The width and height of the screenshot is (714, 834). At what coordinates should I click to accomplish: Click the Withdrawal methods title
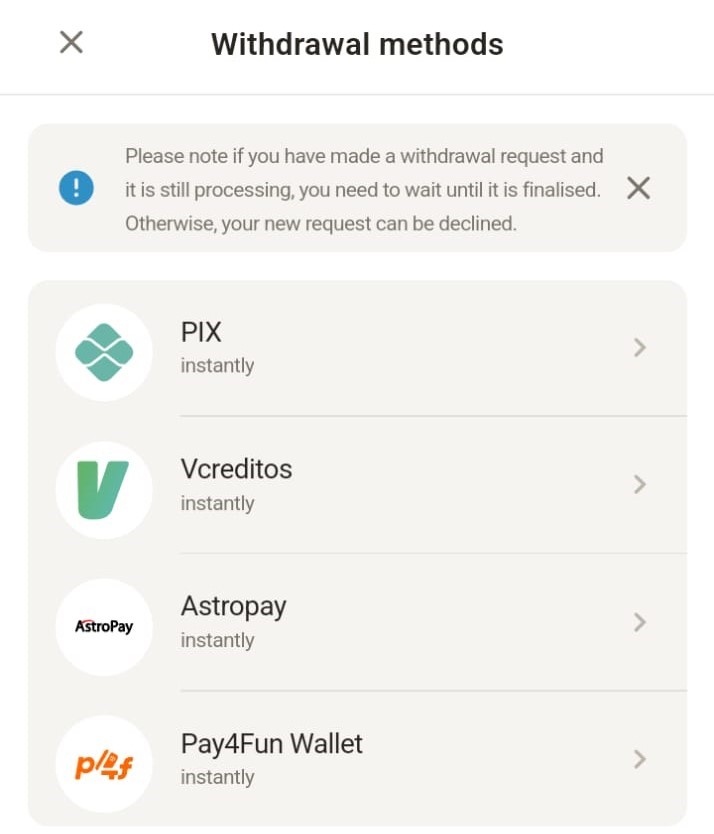click(x=357, y=44)
